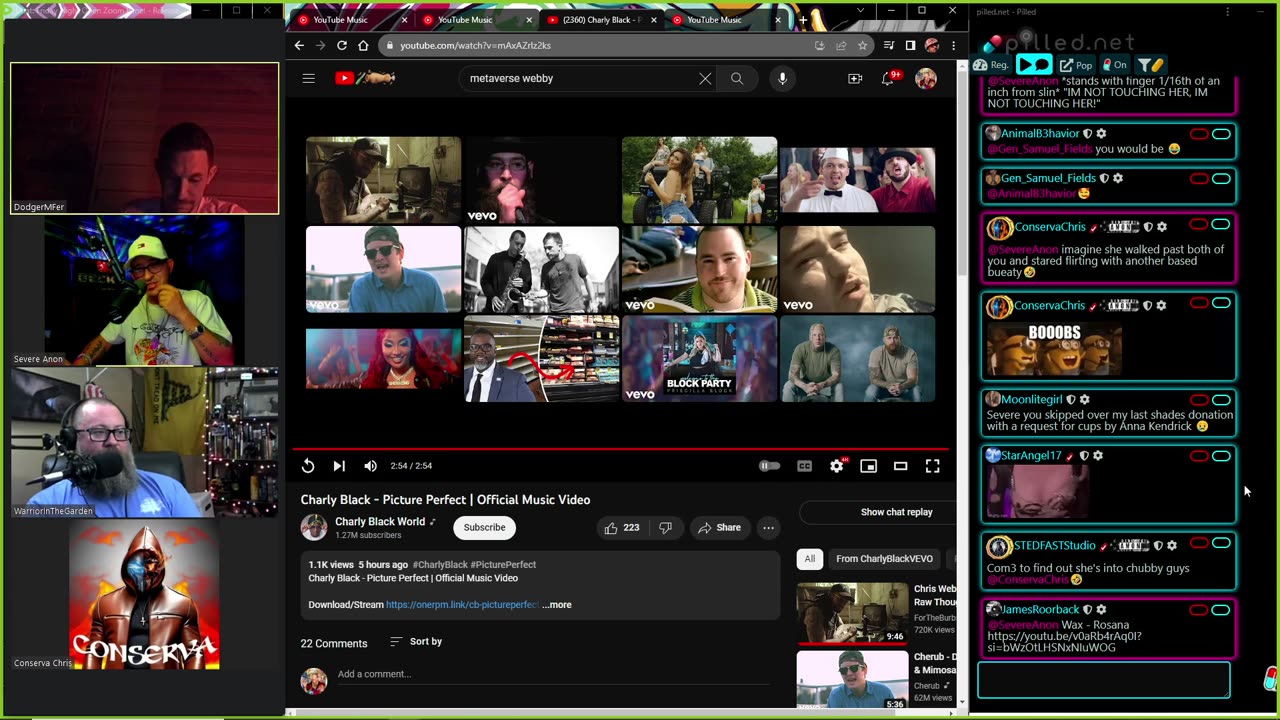The image size is (1280, 720).
Task: Click the Pop out button in Pilled
Action: click(x=1076, y=65)
